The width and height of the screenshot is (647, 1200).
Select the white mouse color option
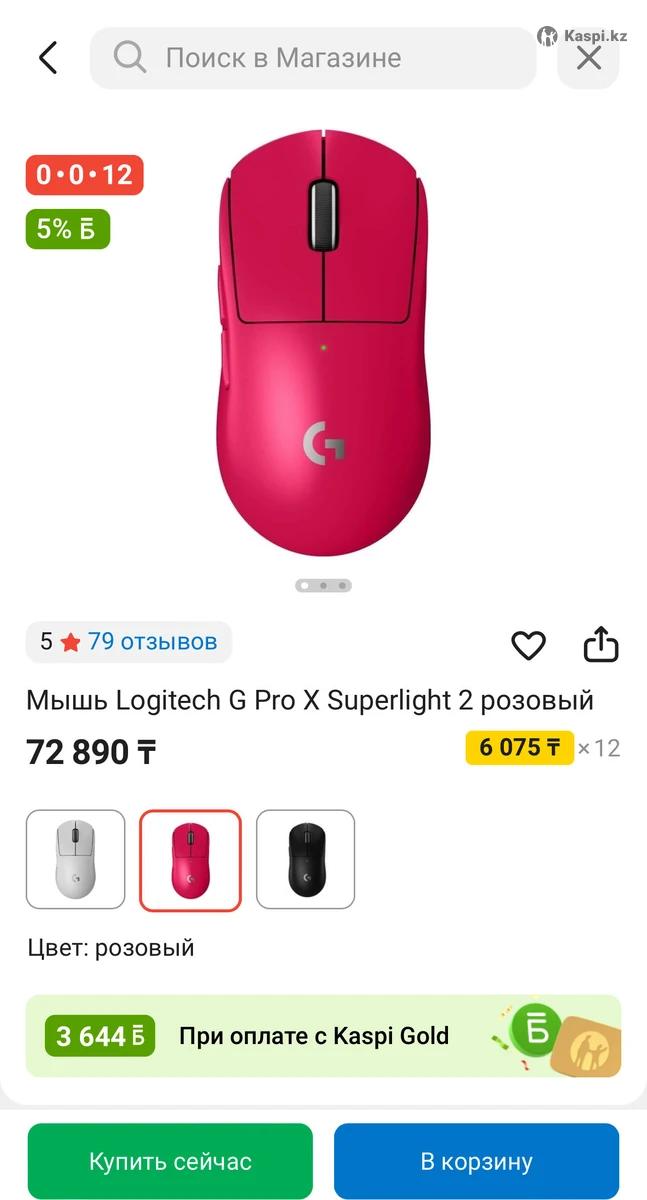(76, 859)
